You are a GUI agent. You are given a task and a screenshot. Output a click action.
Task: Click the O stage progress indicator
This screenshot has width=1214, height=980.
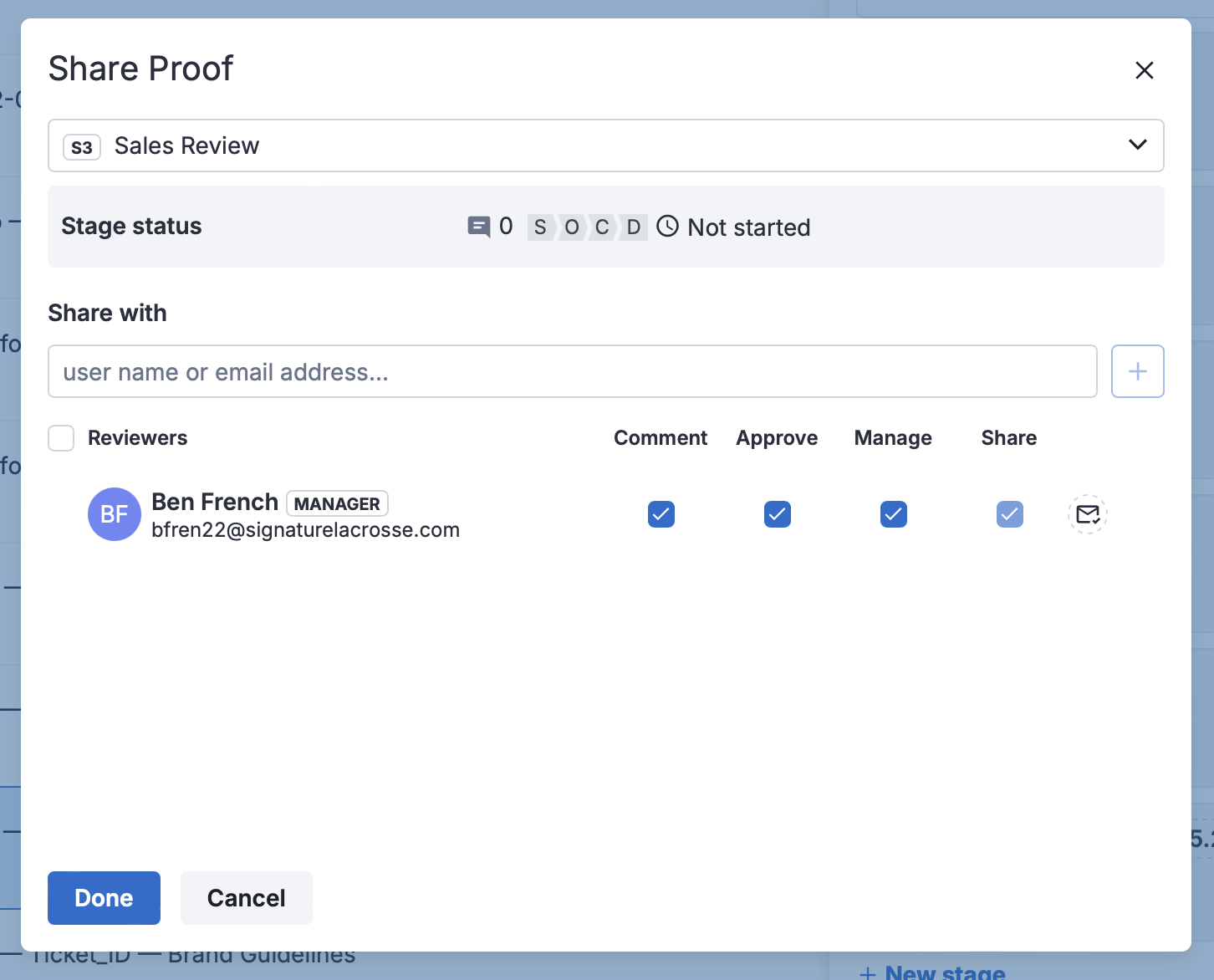571,227
